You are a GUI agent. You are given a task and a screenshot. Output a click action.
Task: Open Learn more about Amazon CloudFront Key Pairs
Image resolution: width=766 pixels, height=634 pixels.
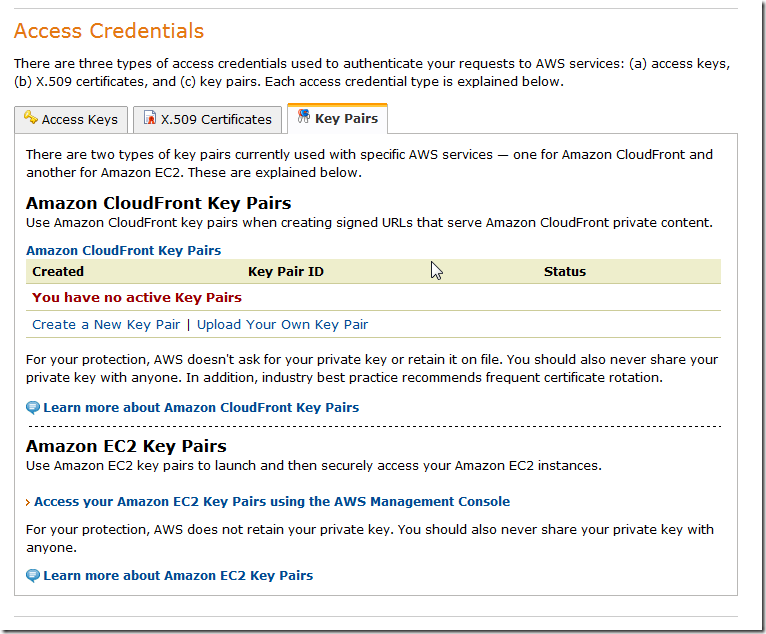201,407
